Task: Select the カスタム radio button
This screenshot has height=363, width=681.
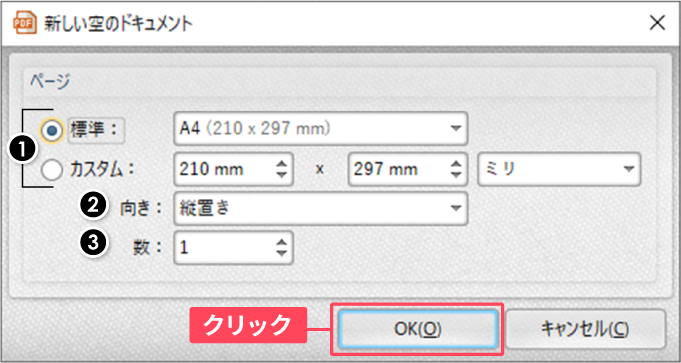Action: 52,170
